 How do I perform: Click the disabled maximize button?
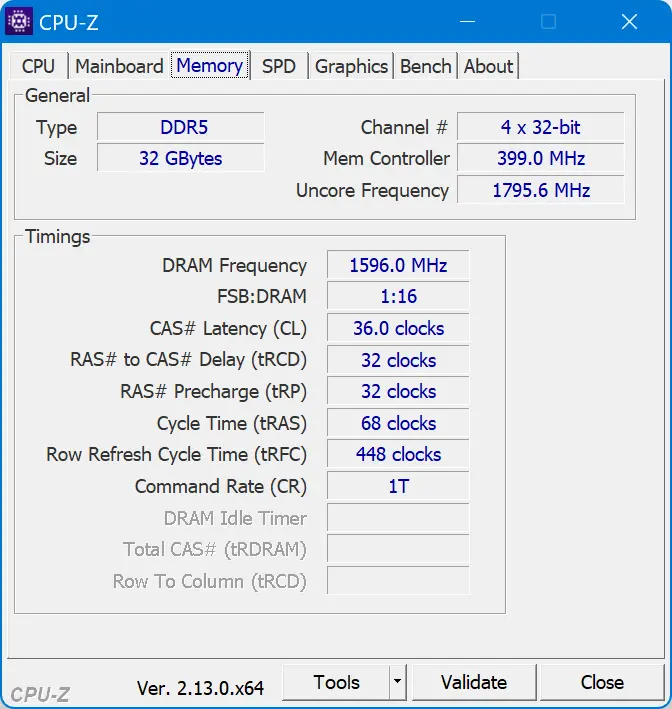(x=549, y=21)
